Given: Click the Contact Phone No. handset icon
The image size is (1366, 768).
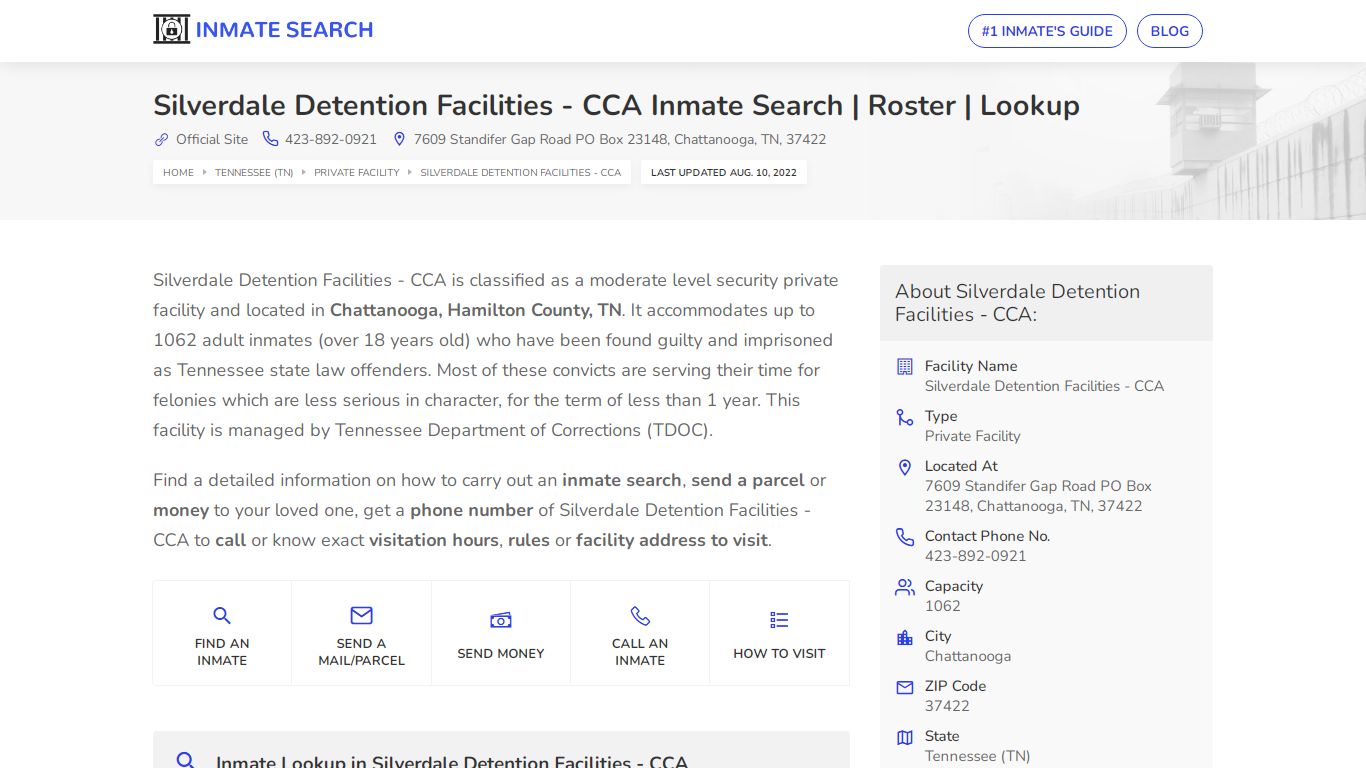Looking at the screenshot, I should click(905, 537).
